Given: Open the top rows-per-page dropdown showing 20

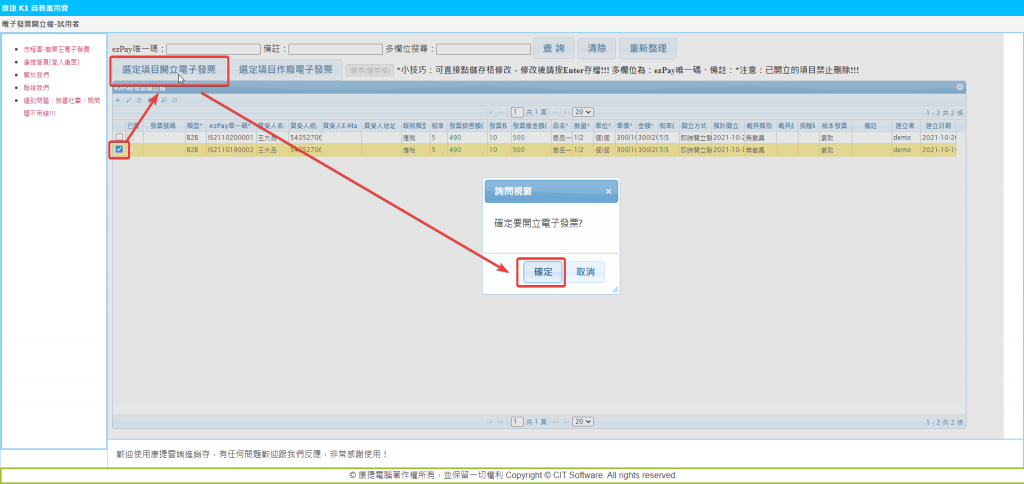Looking at the screenshot, I should pyautogui.click(x=582, y=112).
